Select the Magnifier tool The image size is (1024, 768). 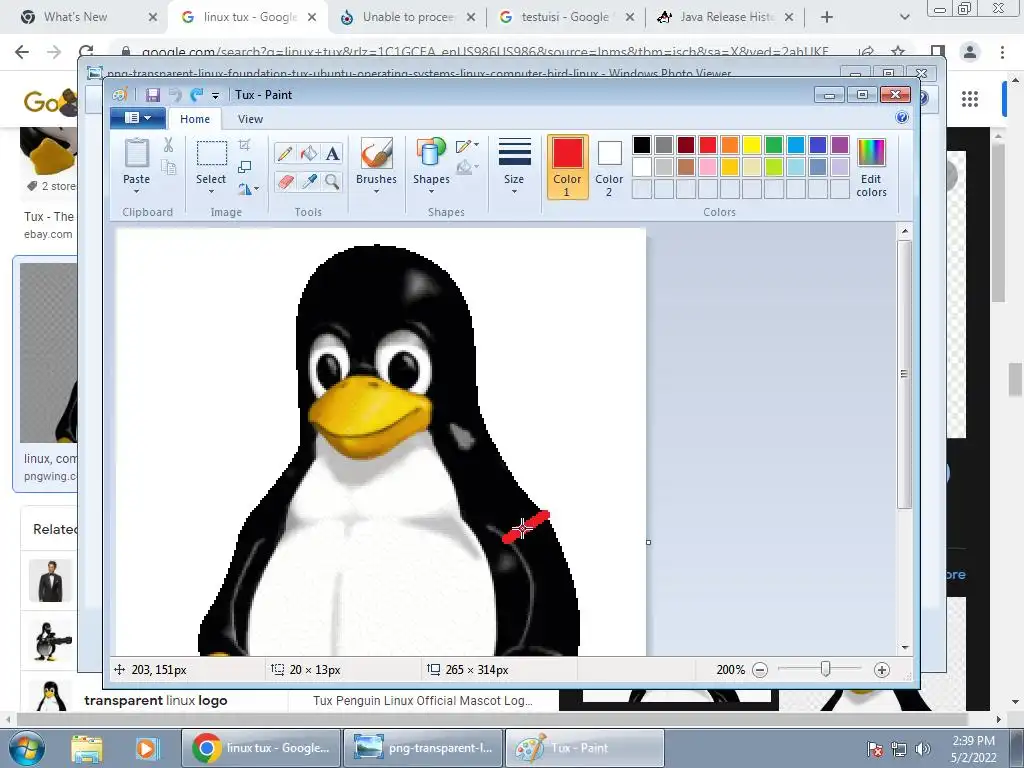[332, 181]
